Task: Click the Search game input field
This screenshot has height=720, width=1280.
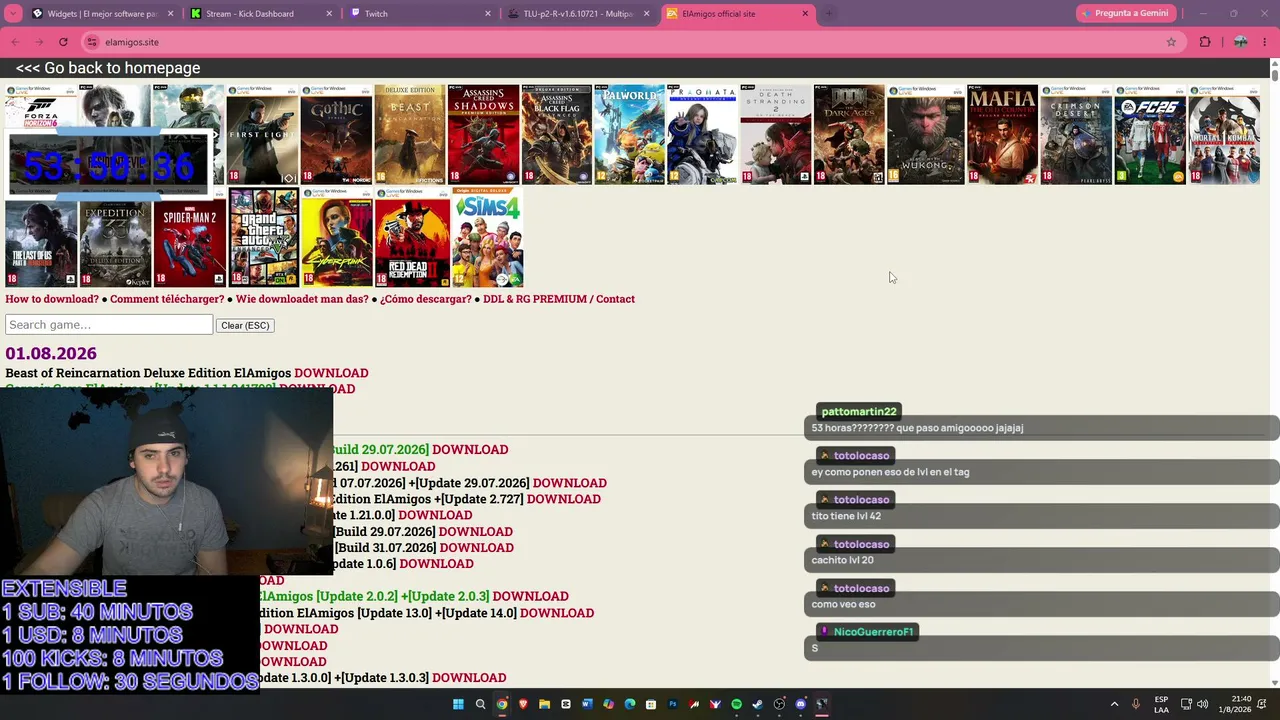Action: (x=109, y=325)
